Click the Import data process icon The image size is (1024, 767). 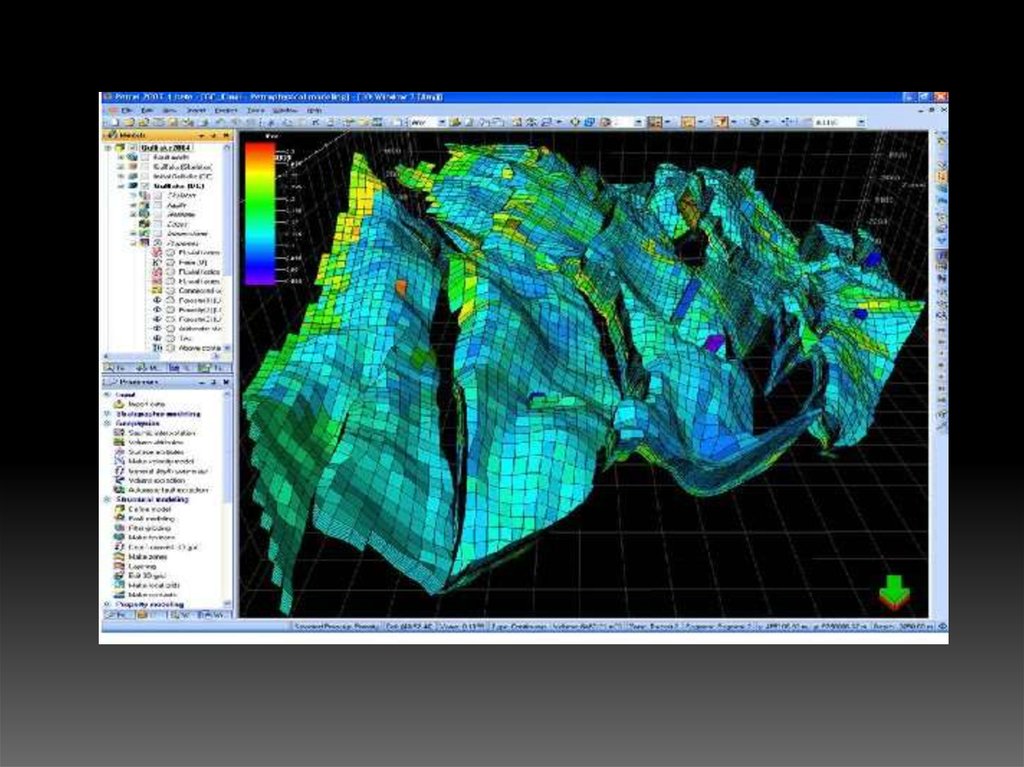(119, 404)
